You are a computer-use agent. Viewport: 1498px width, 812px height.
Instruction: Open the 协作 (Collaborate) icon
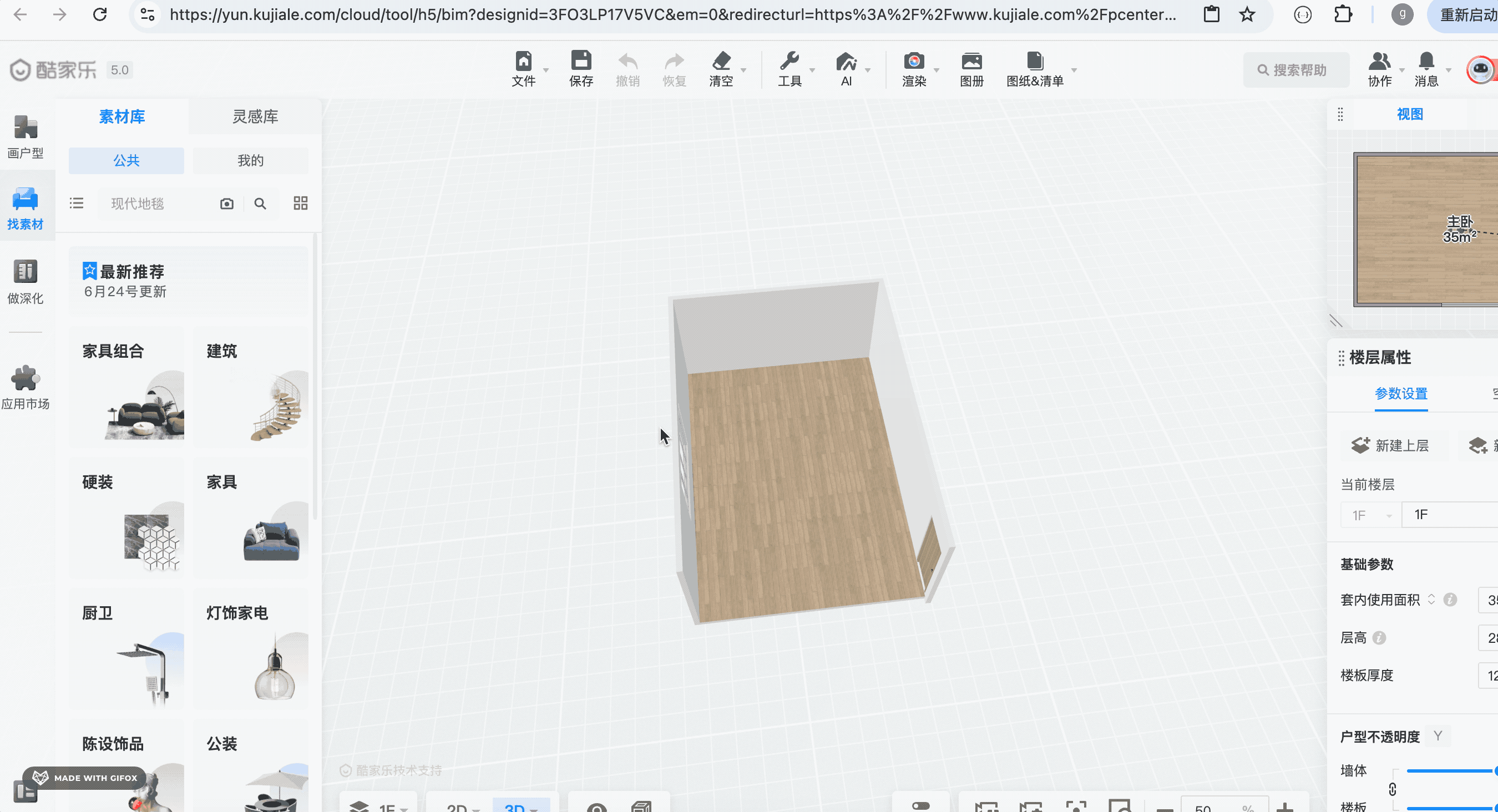[x=1379, y=60]
